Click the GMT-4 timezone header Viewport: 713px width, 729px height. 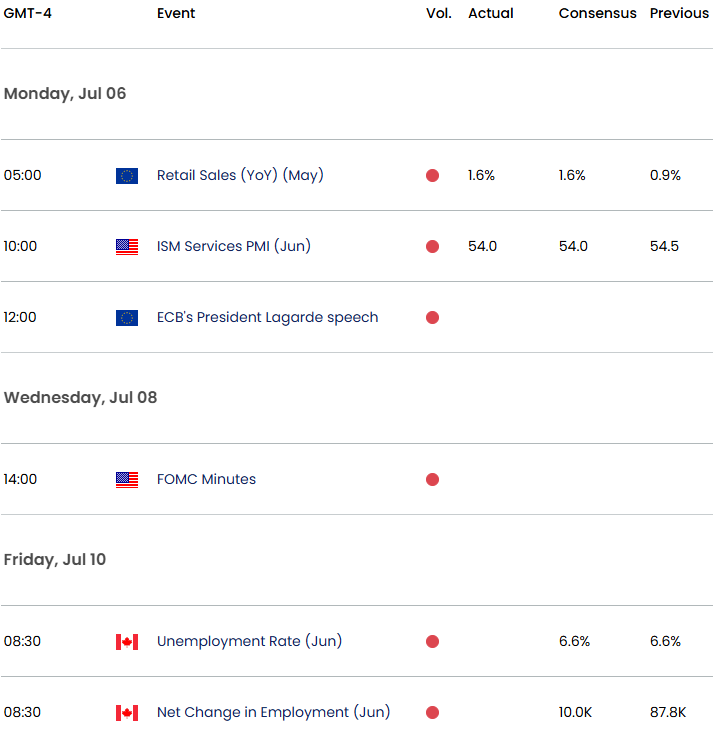[x=27, y=13]
